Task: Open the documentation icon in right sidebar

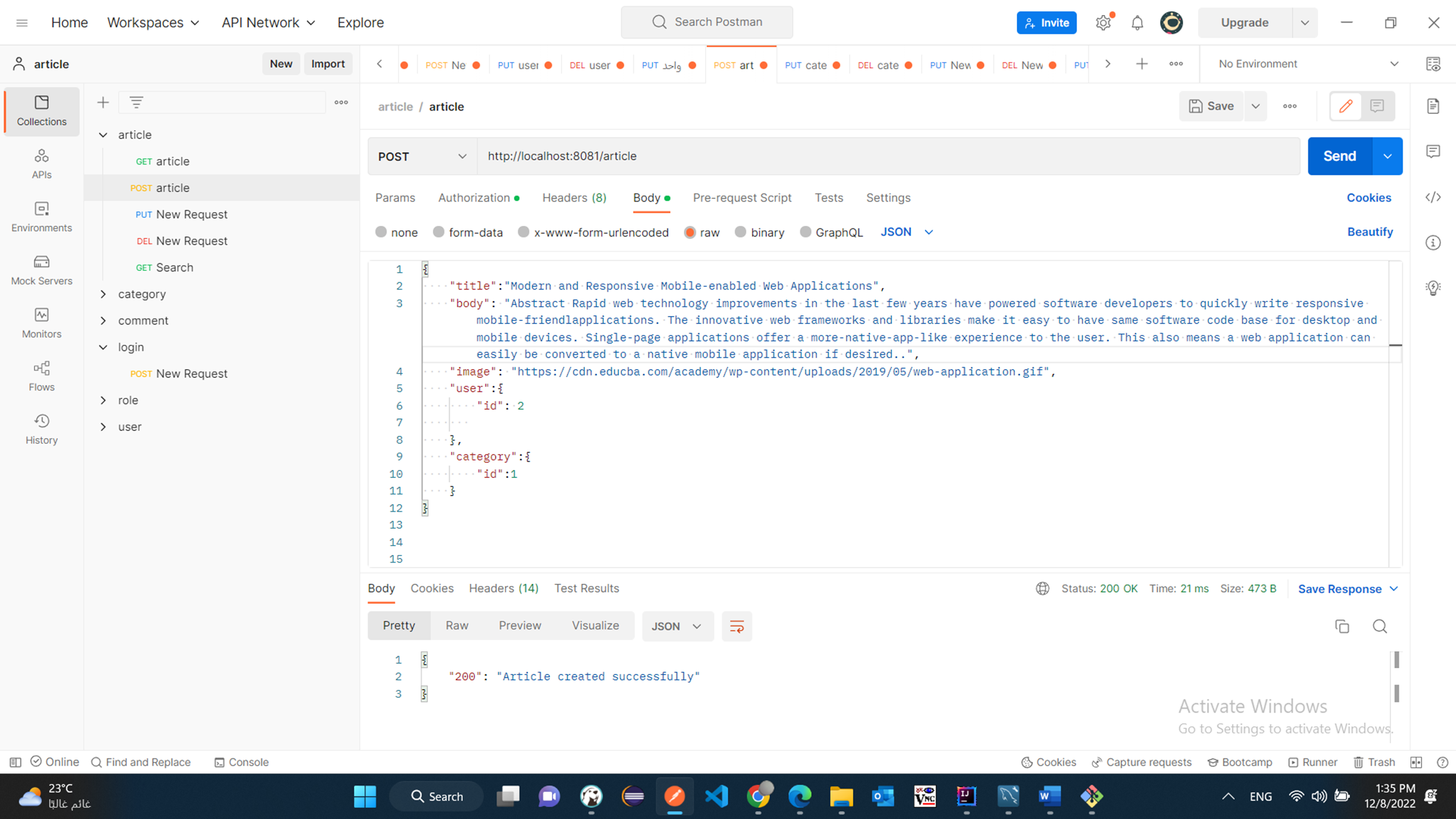Action: tap(1433, 106)
